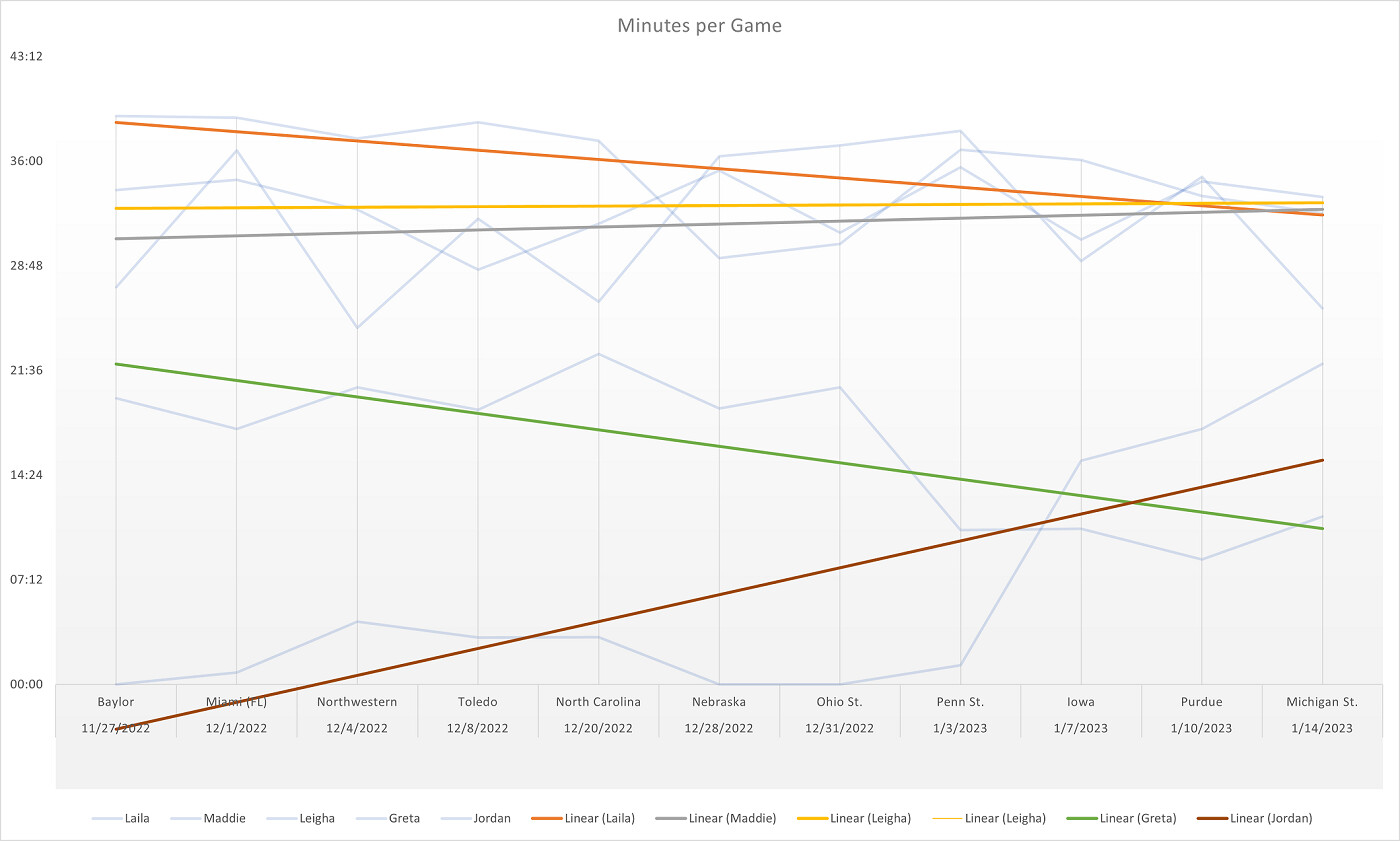
Task: Click the green Greta trendline in the plot
Action: point(719,446)
